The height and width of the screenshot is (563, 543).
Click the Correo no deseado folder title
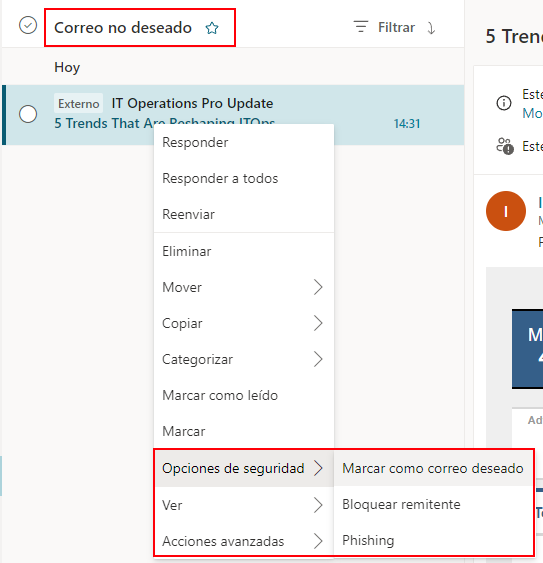click(123, 28)
